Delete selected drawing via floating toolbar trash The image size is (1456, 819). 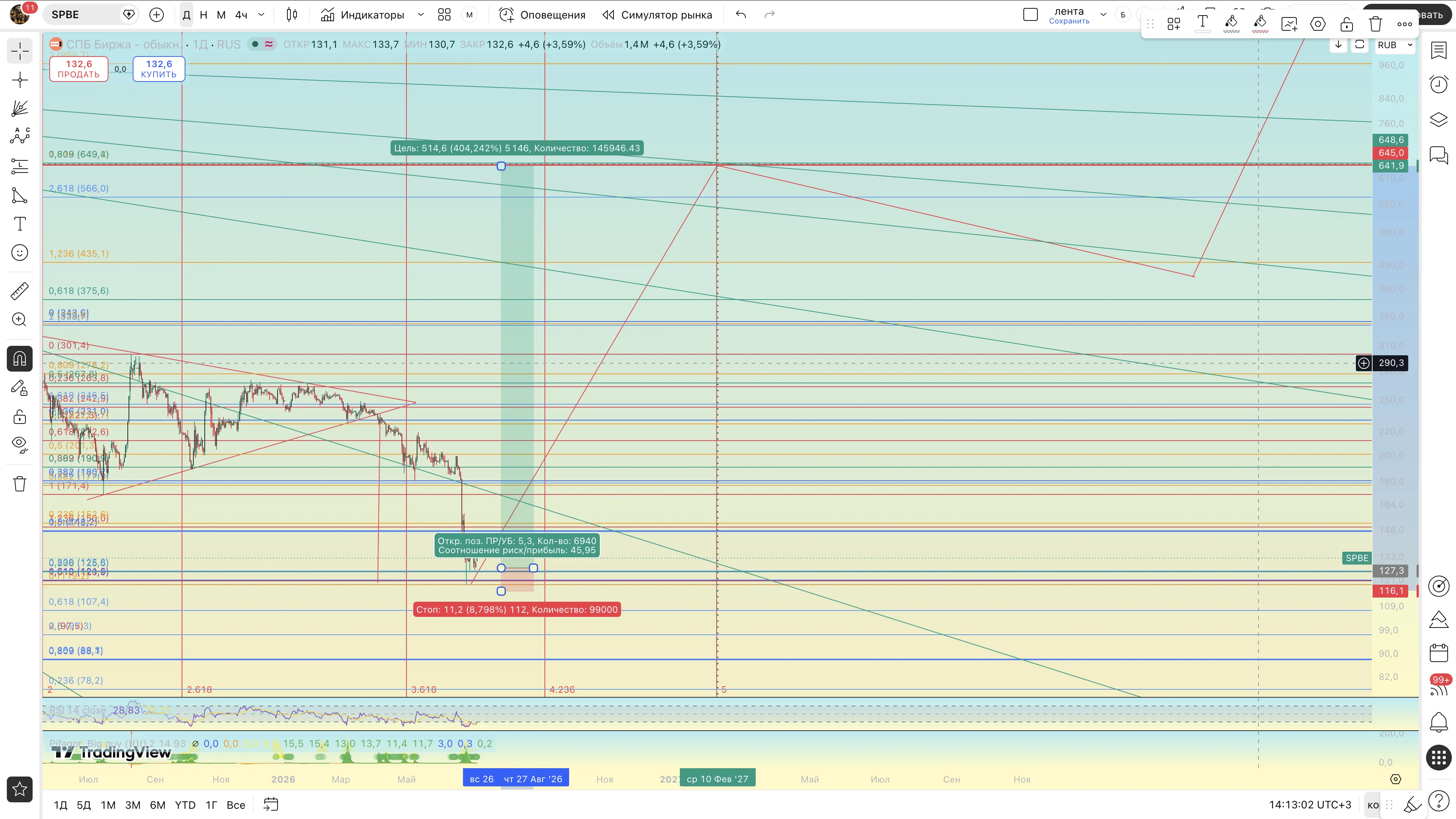tap(1375, 24)
